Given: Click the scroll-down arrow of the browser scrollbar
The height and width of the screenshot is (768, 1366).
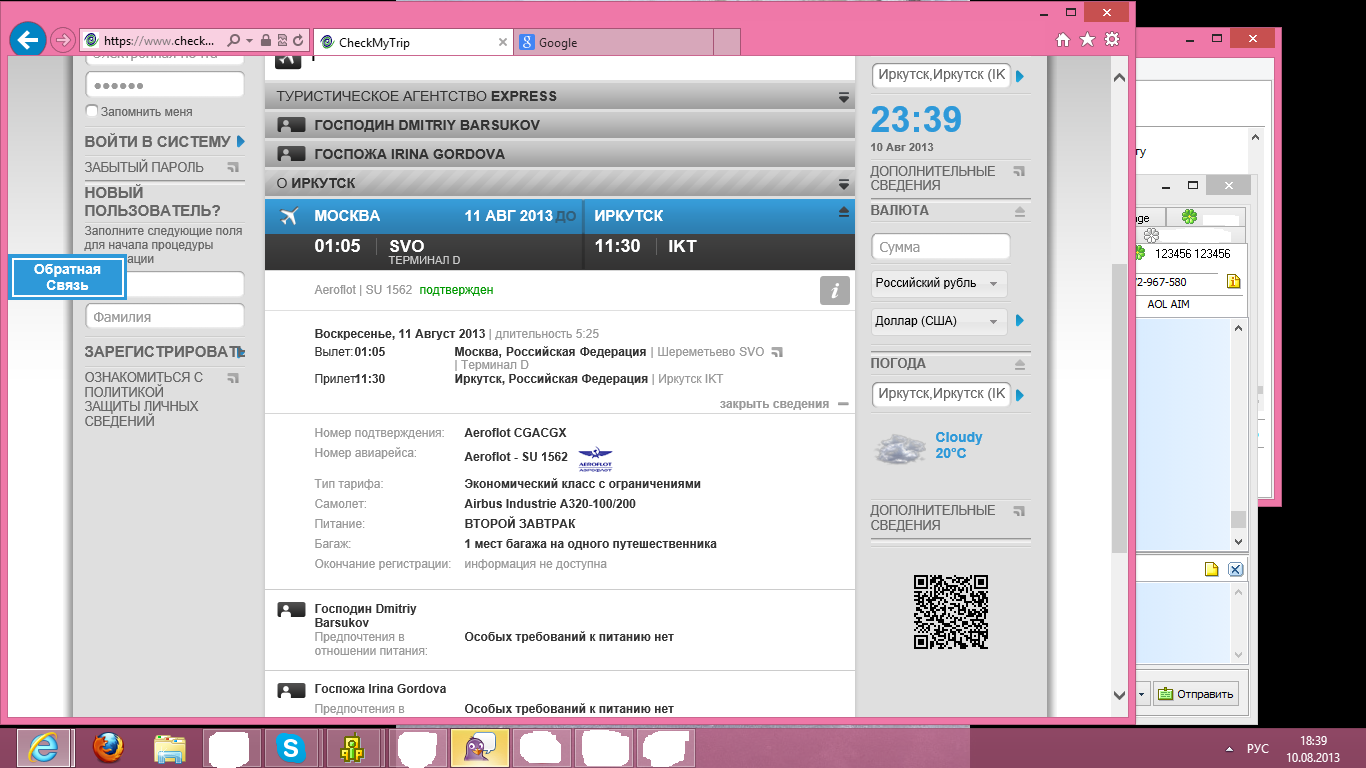Looking at the screenshot, I should click(1119, 694).
